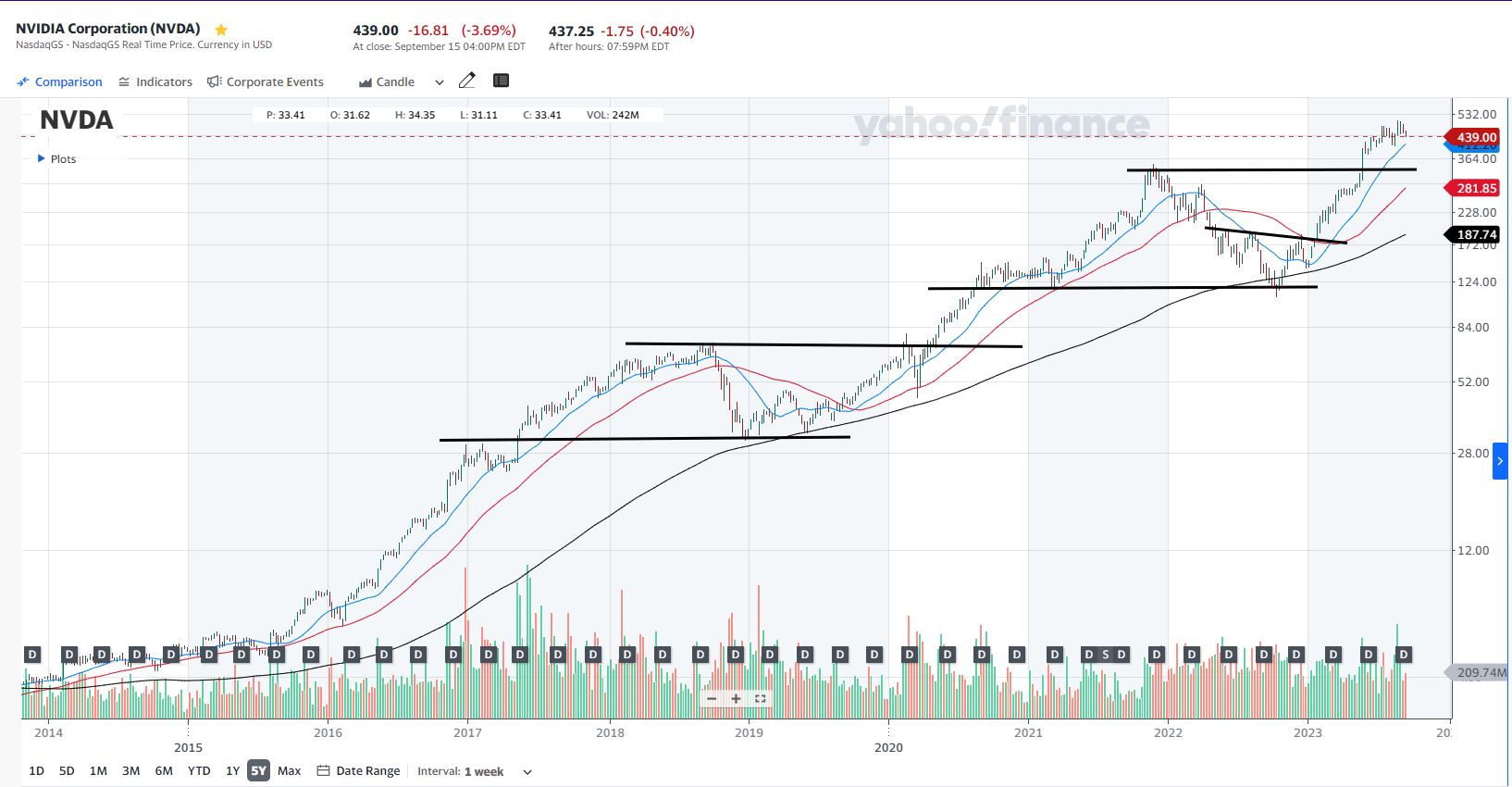Click the stock split 'S' event marker
The height and width of the screenshot is (787, 1512).
[1105, 655]
